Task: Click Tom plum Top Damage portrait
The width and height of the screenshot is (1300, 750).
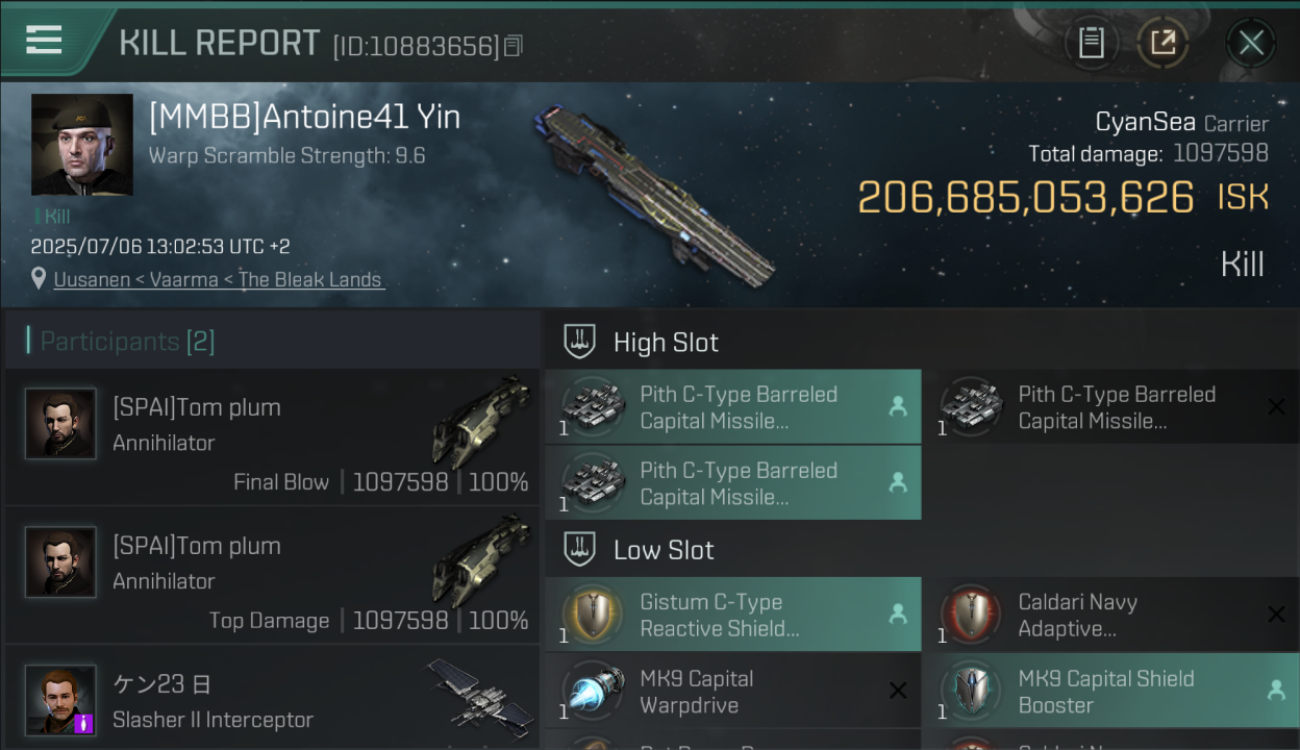Action: point(61,562)
